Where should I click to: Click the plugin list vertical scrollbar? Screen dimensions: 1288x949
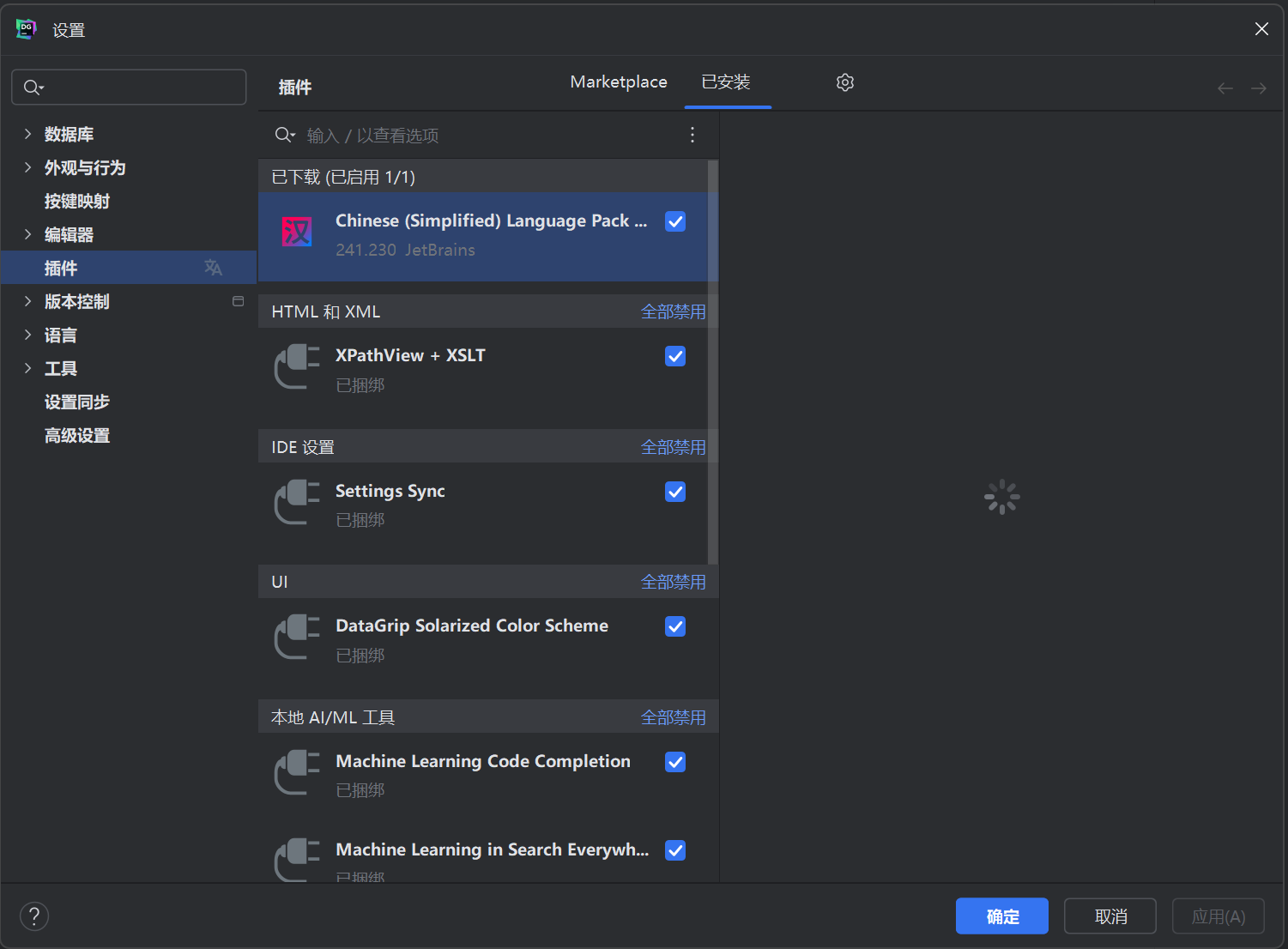coord(712,360)
